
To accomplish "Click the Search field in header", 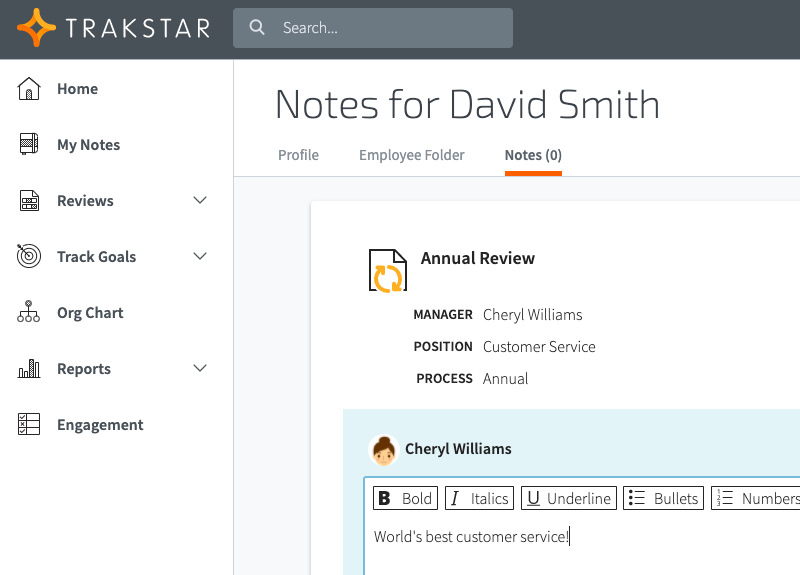I will 373,28.
